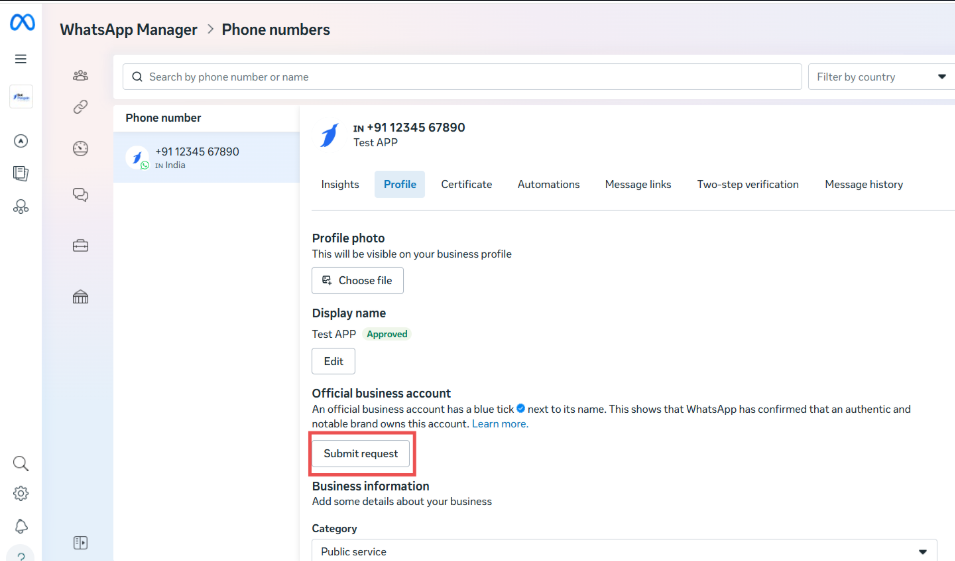Viewport: 955px width, 561px height.
Task: Click the notifications bell icon
Action: tap(20, 527)
